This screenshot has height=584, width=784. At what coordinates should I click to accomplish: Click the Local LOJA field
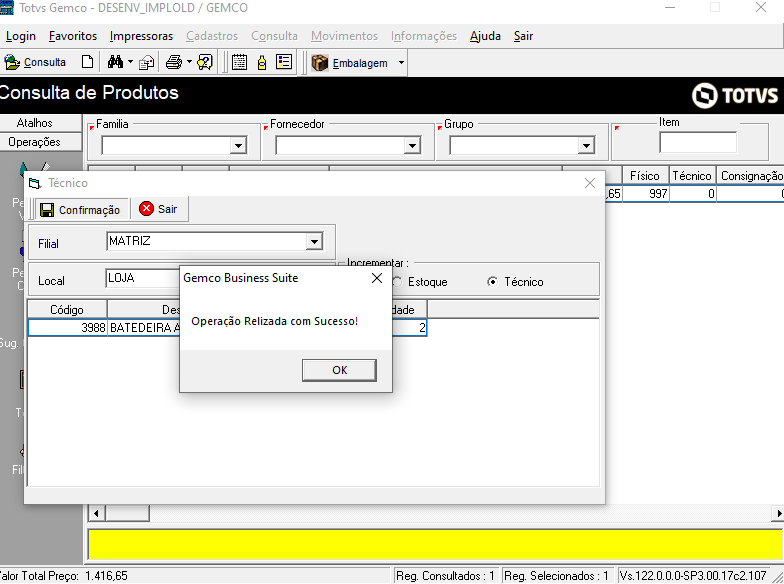click(143, 278)
